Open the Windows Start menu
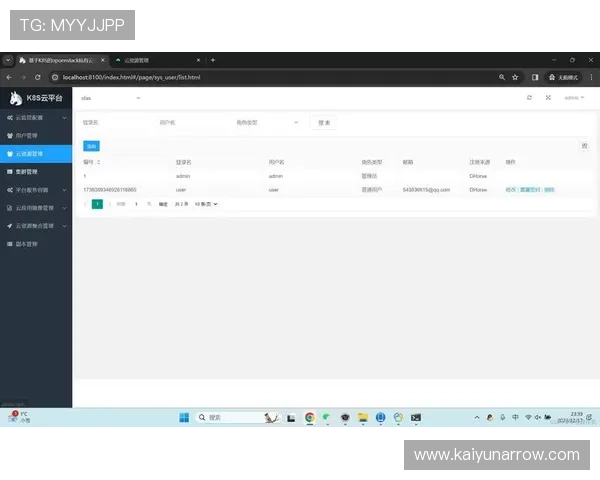The image size is (600, 480). tap(184, 417)
